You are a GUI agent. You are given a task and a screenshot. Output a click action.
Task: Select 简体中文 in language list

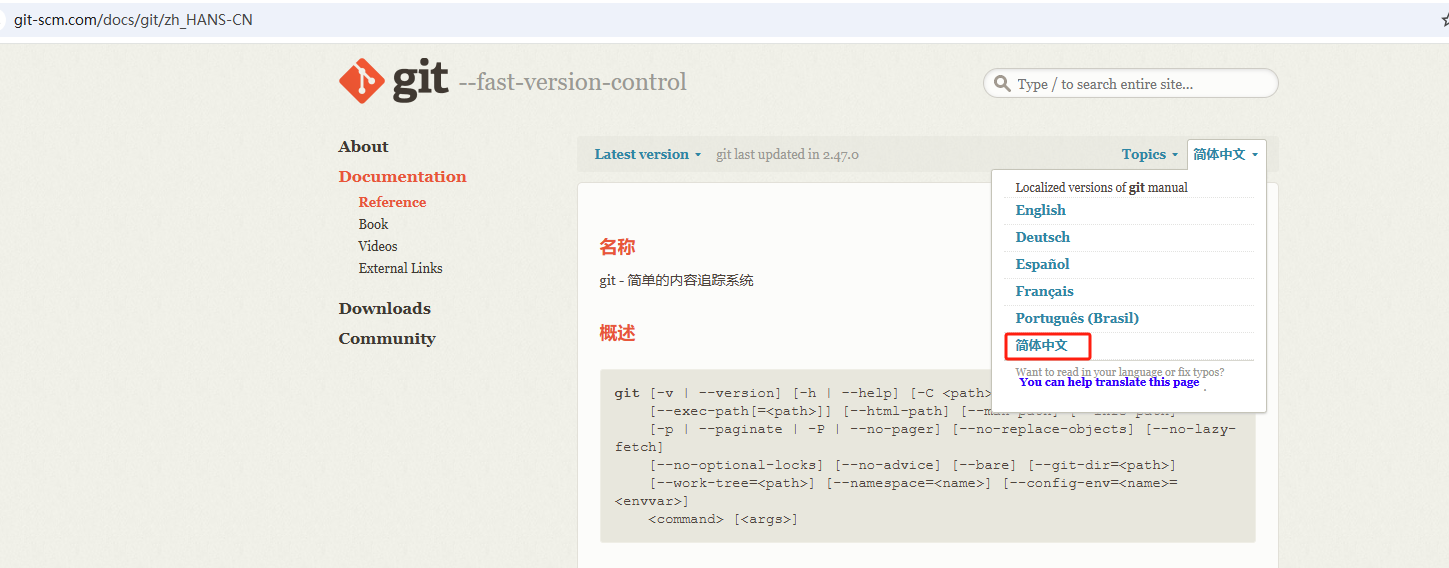tap(1042, 345)
